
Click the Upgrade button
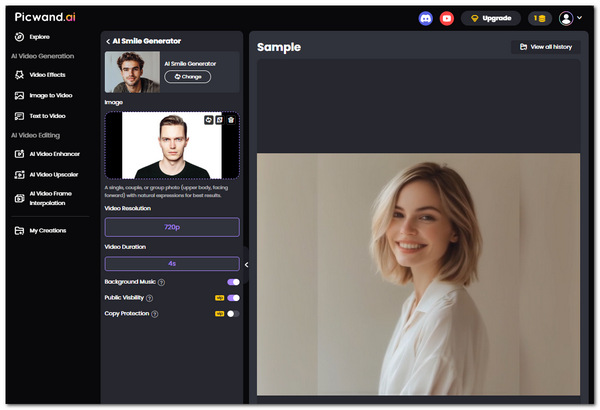tap(490, 18)
